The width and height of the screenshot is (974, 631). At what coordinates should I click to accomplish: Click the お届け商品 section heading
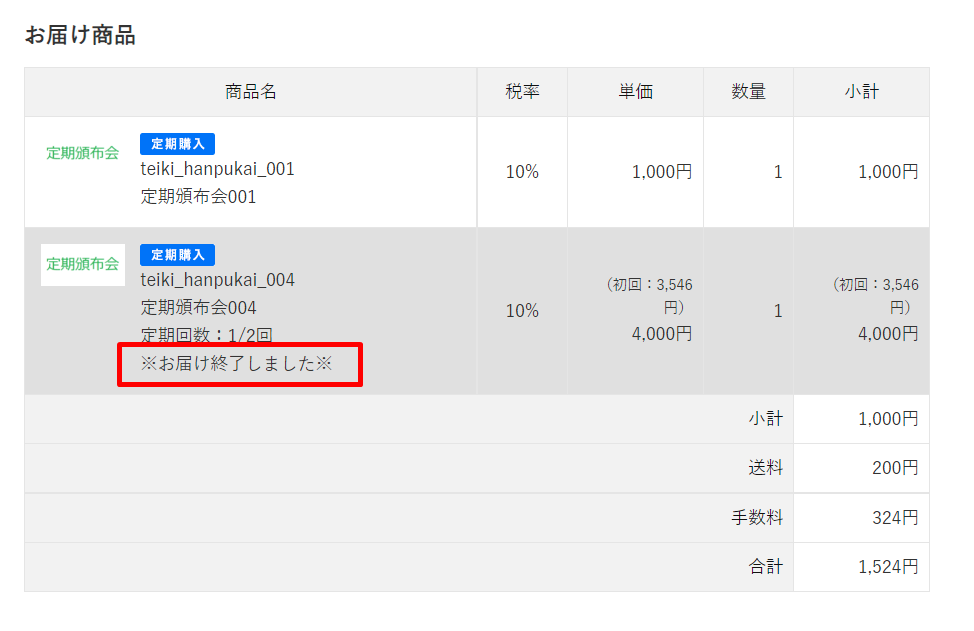pos(80,36)
